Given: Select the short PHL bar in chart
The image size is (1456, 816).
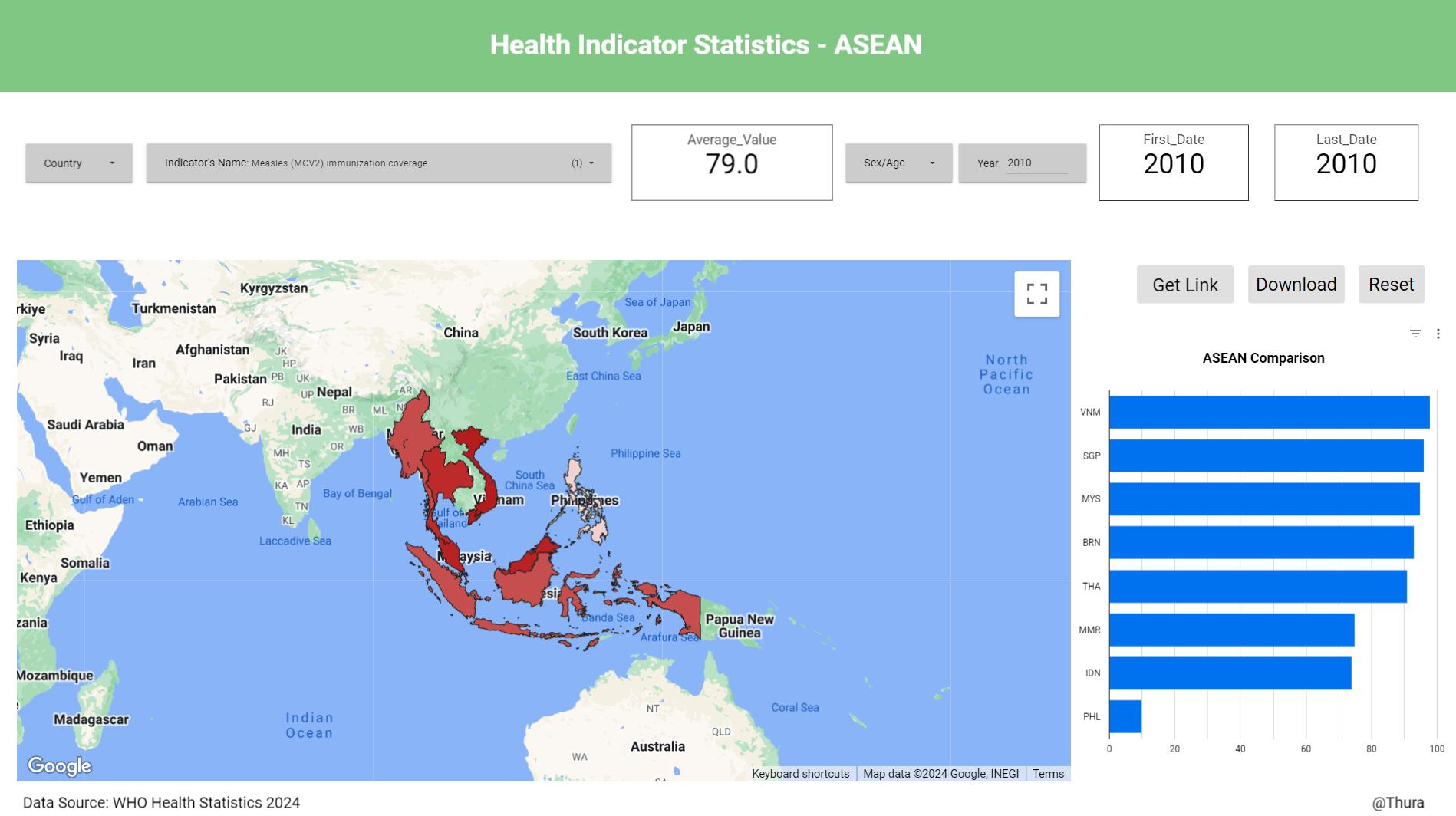Looking at the screenshot, I should pos(1125,716).
